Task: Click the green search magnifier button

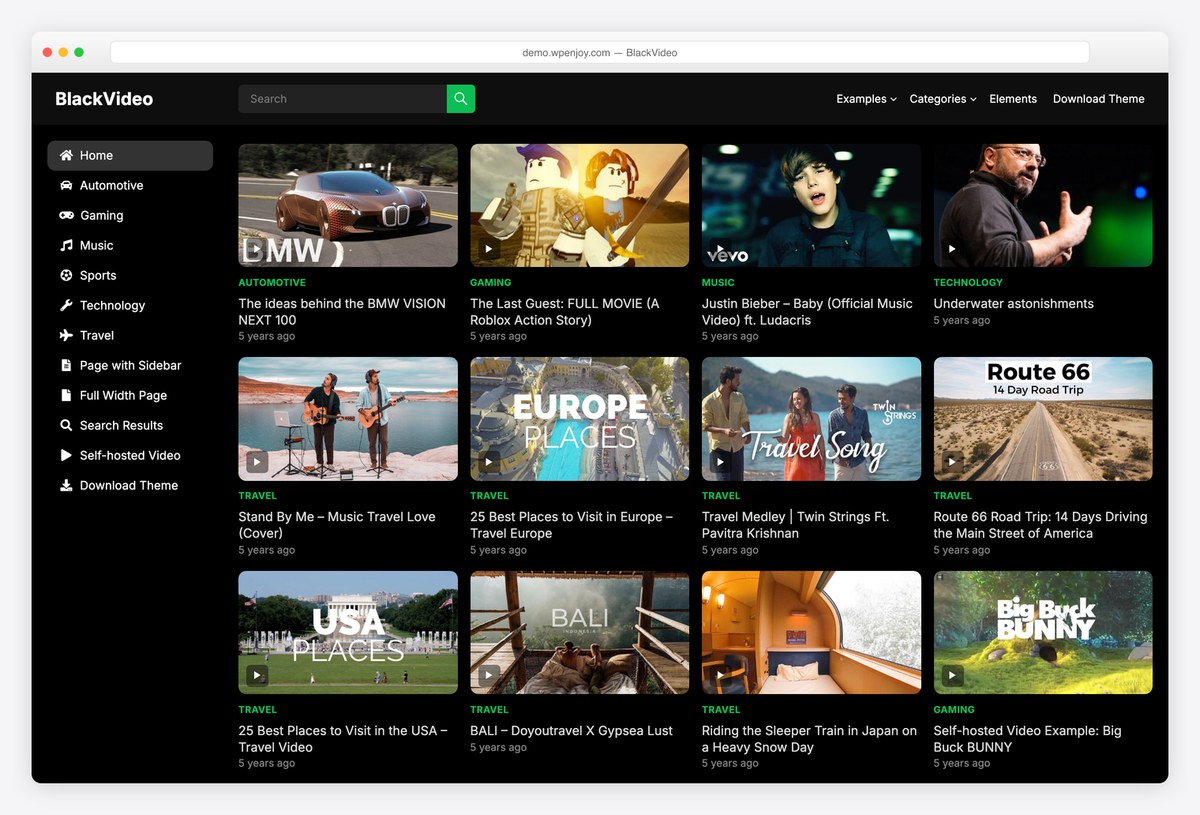Action: coord(460,99)
